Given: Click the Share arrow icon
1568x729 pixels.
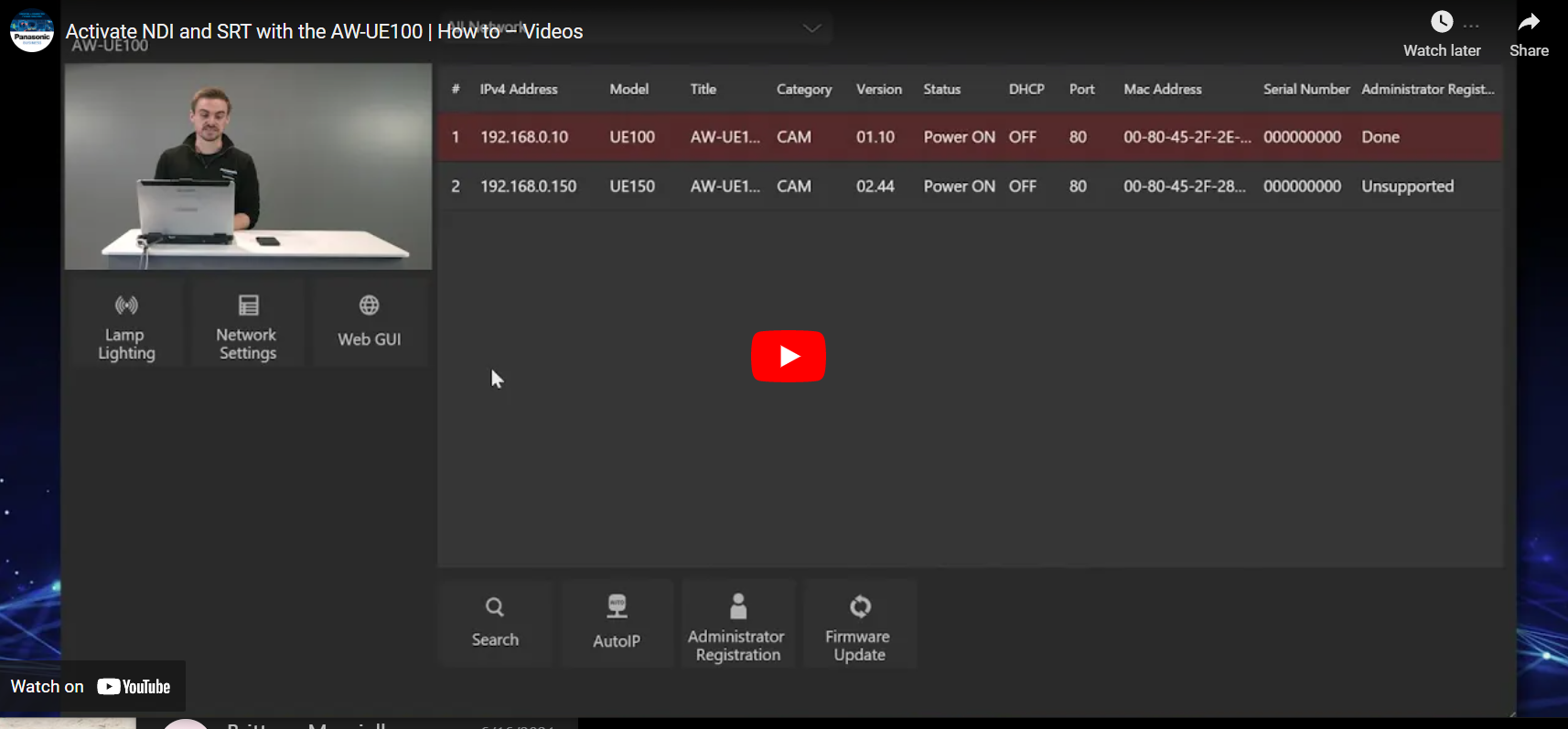Looking at the screenshot, I should pos(1529,22).
